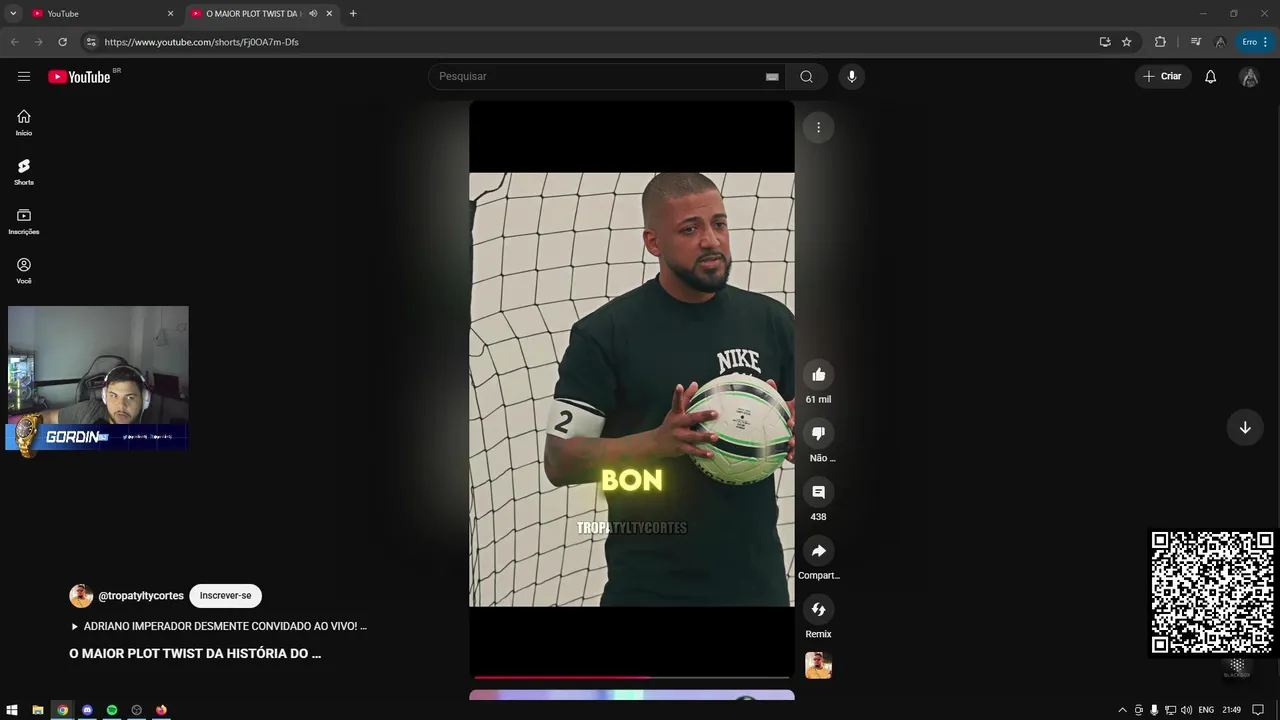Screen dimensions: 1280x720
Task: Open the Chrome profile avatar
Action: [1220, 42]
